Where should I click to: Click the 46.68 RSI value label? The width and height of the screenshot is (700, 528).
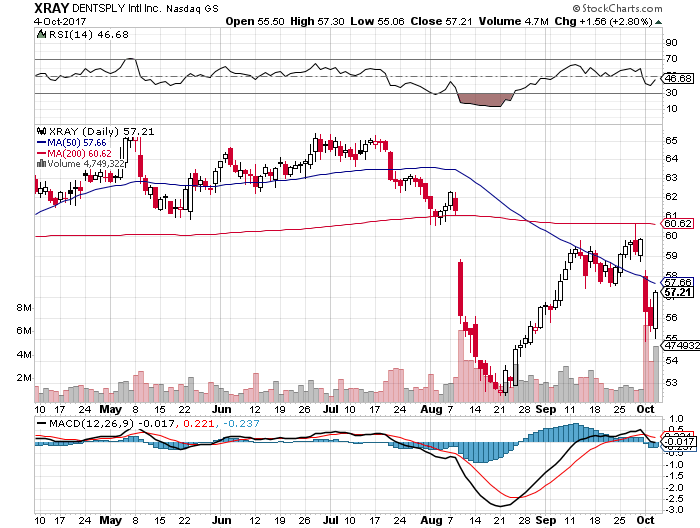[676, 77]
